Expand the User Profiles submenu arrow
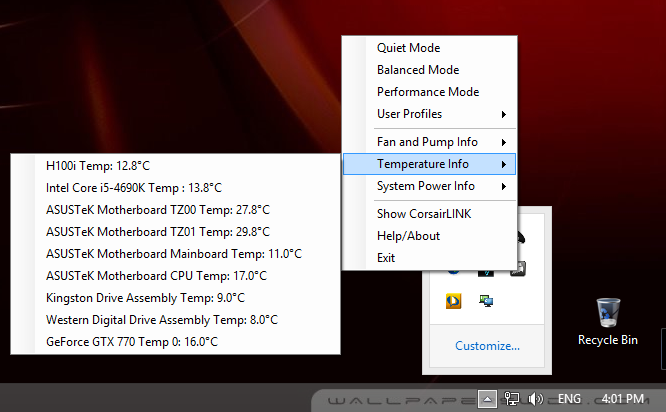666x412 pixels. point(504,114)
